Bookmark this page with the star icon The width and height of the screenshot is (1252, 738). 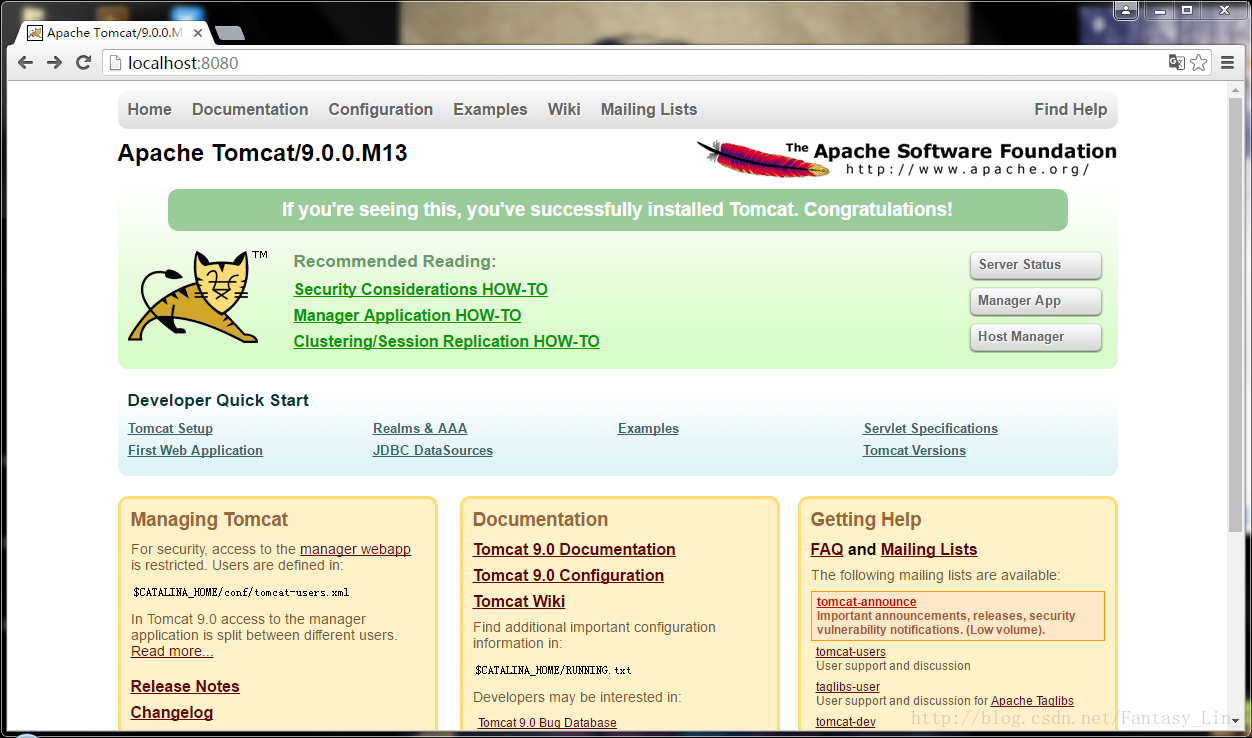(1199, 63)
